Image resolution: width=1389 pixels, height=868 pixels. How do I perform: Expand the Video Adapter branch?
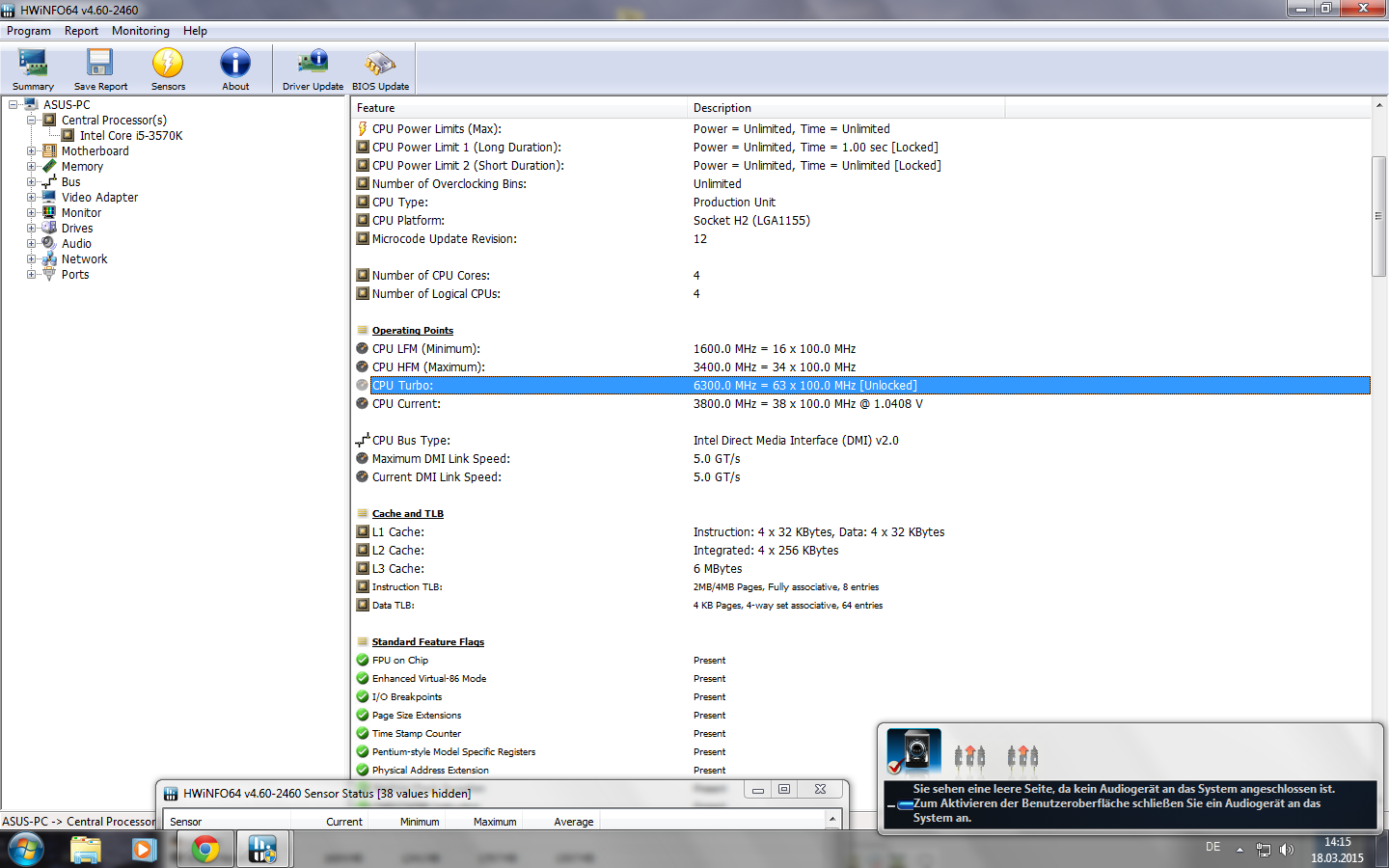click(x=31, y=198)
